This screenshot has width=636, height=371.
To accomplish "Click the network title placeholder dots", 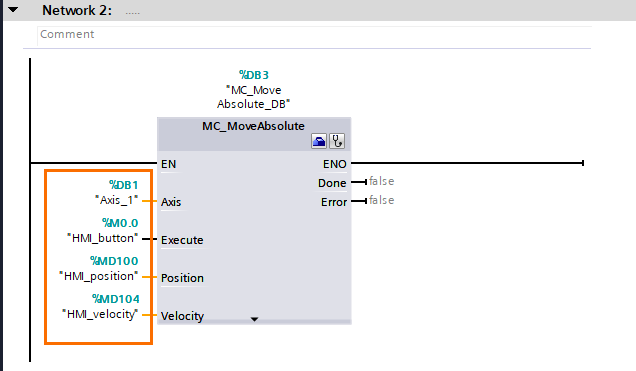I will [x=132, y=13].
